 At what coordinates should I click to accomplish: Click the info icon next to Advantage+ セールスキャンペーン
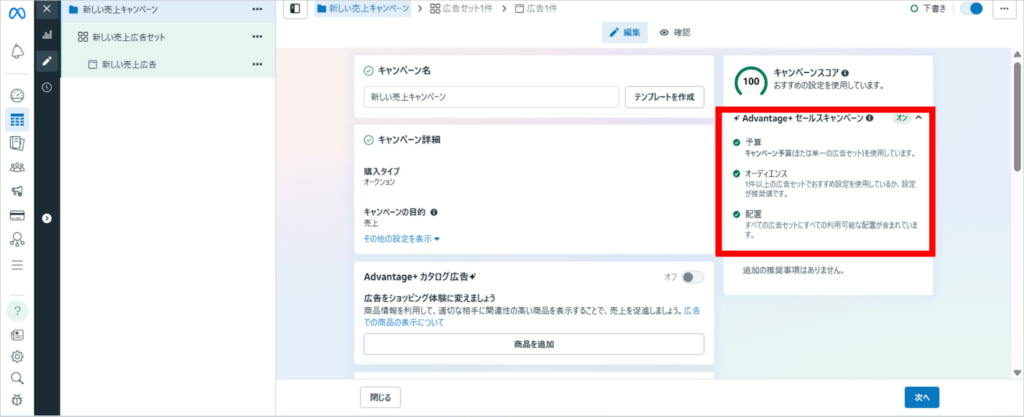[x=869, y=119]
